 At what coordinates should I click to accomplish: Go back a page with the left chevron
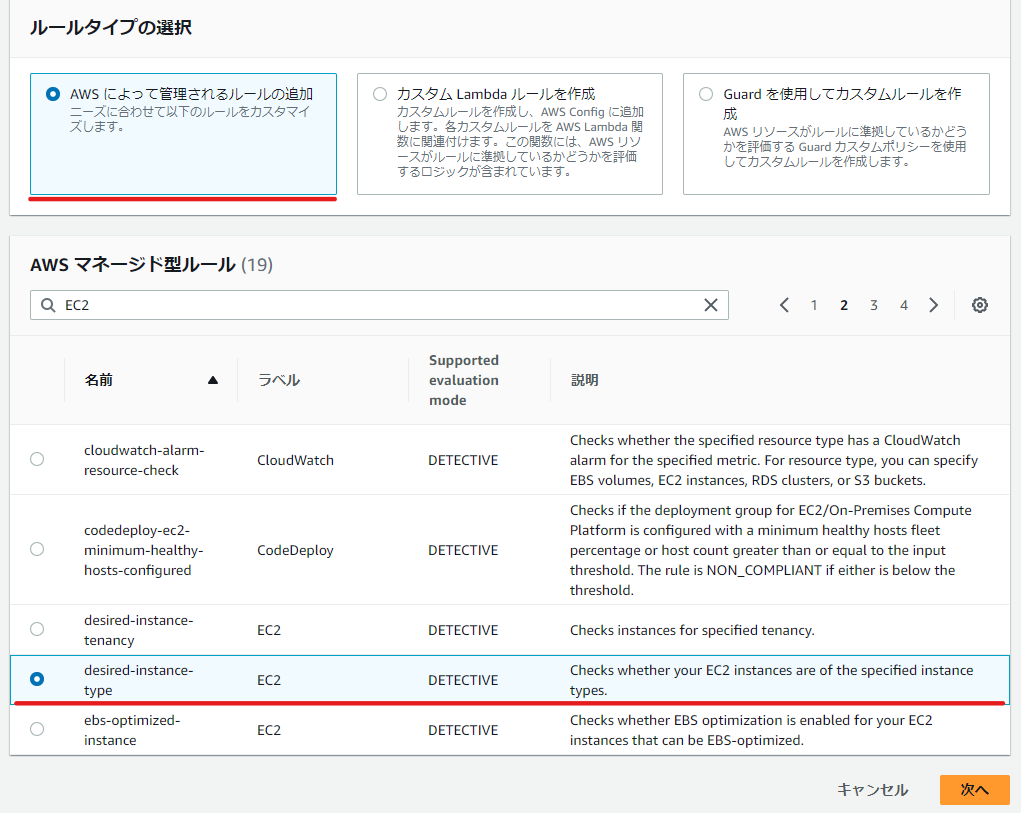tap(784, 305)
